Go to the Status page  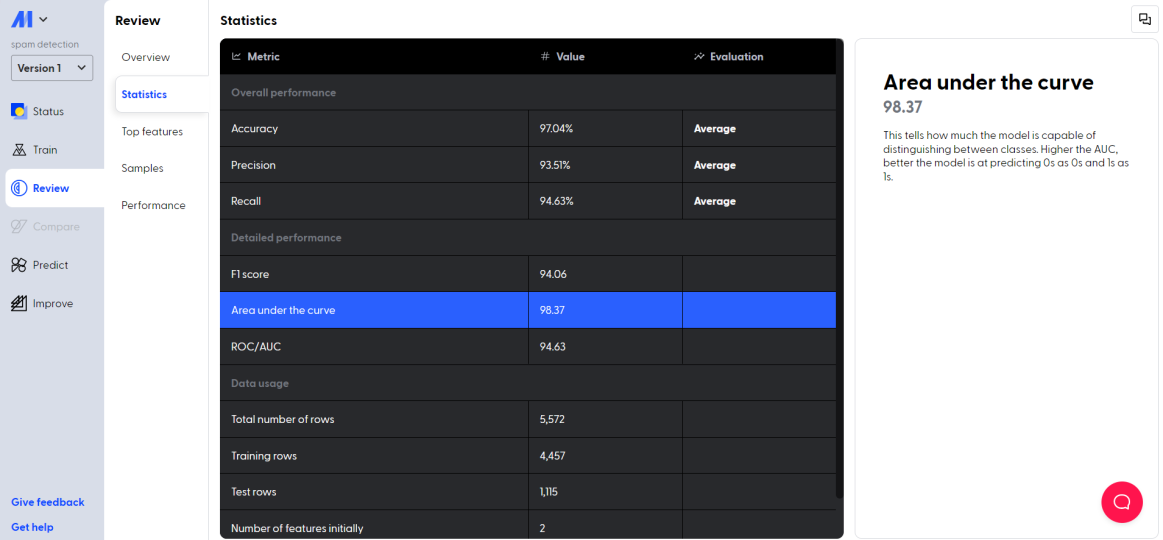pyautogui.click(x=48, y=111)
